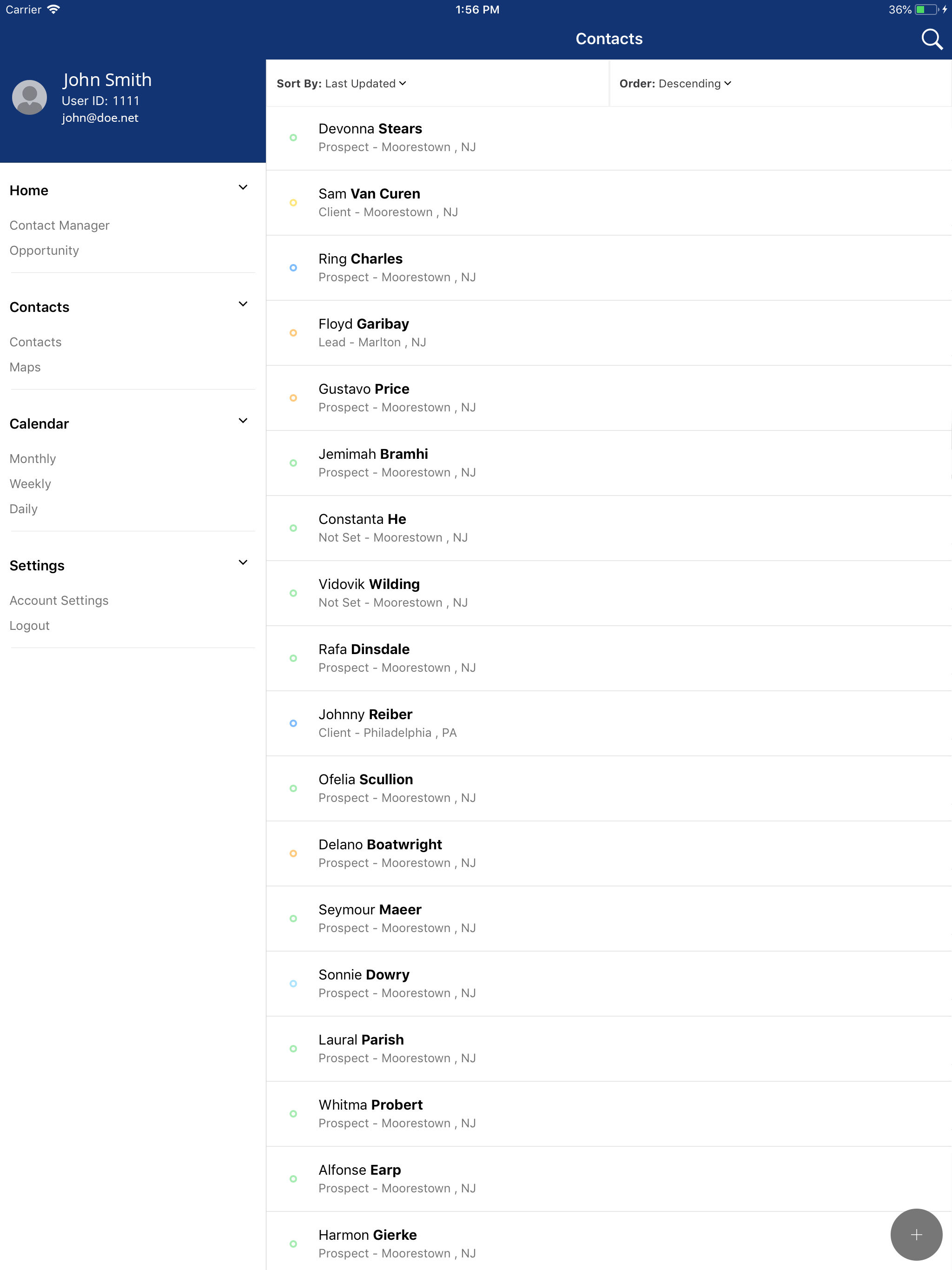Tap the Wi-Fi icon in status bar

click(x=53, y=9)
